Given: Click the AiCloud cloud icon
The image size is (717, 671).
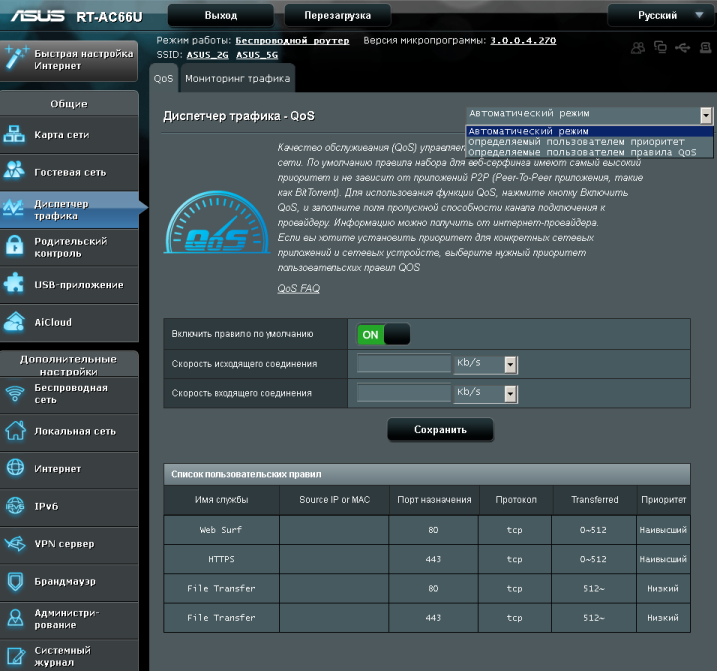Looking at the screenshot, I should 14,322.
